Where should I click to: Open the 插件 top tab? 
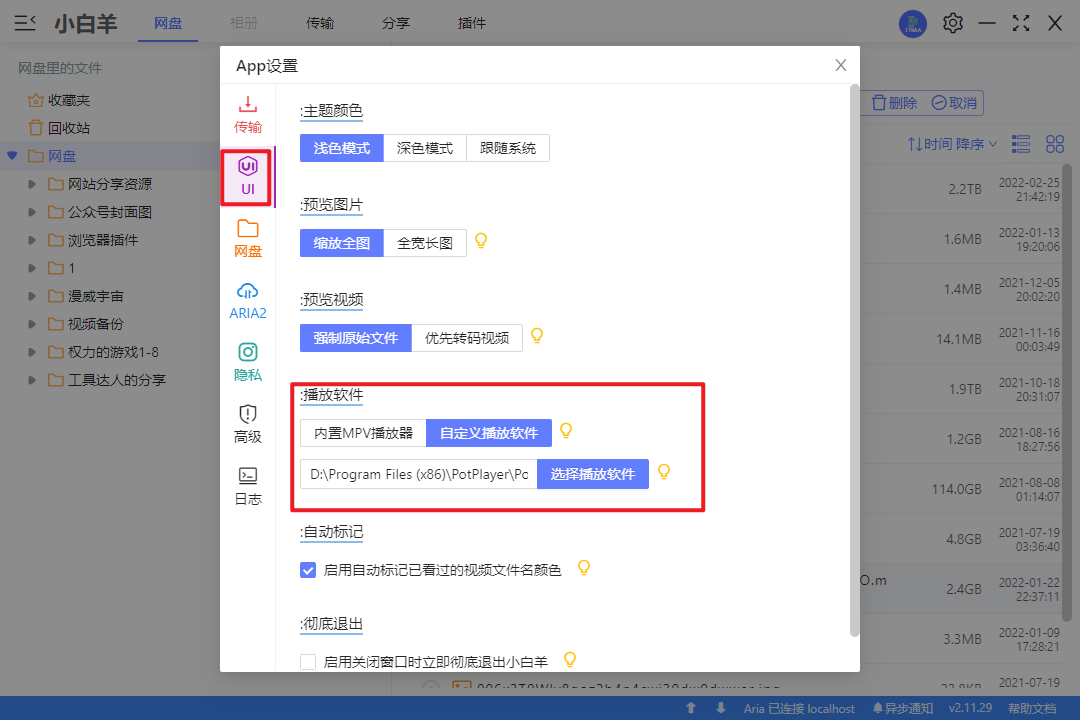point(472,23)
